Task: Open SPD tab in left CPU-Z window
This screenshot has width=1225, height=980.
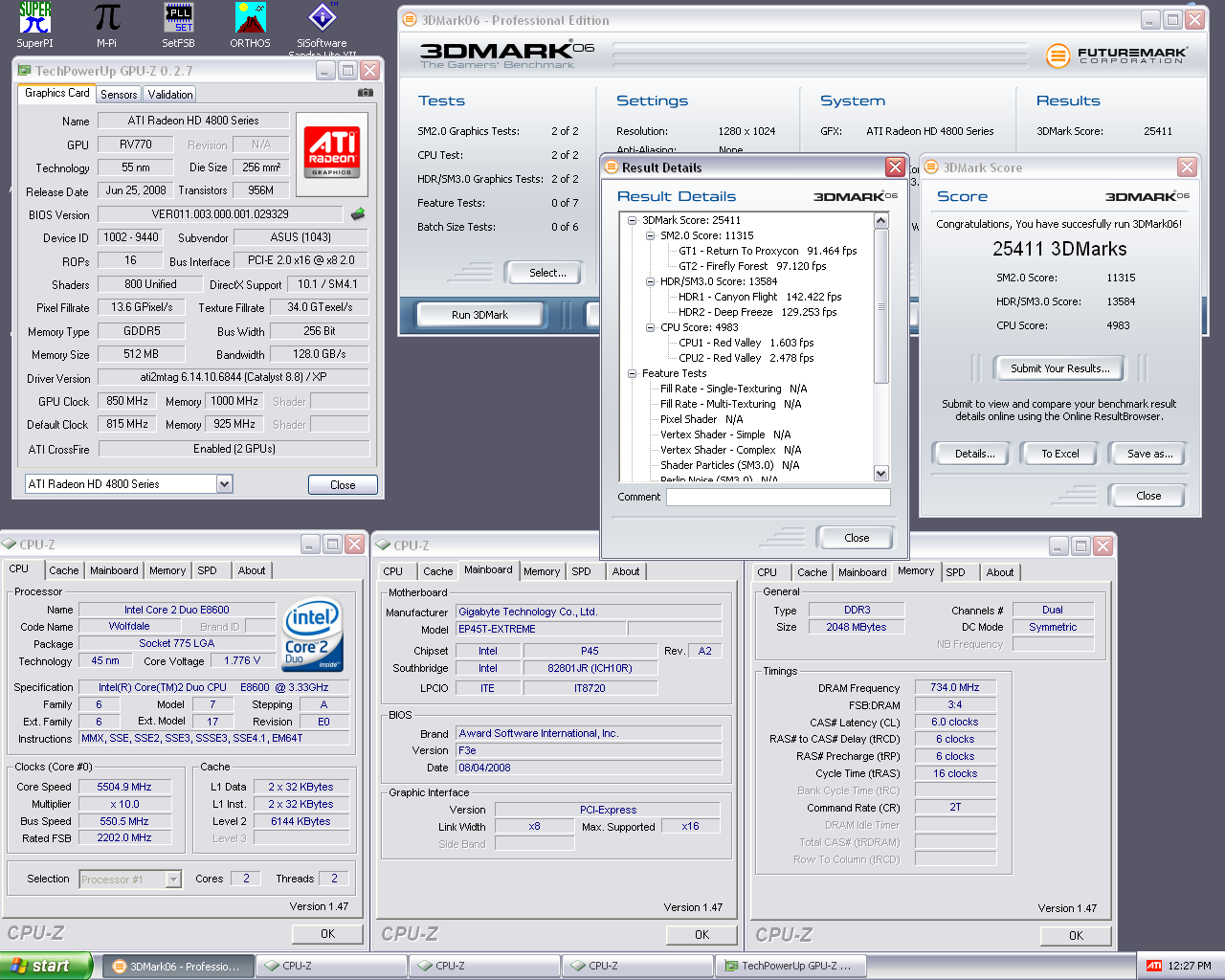Action: coord(207,570)
